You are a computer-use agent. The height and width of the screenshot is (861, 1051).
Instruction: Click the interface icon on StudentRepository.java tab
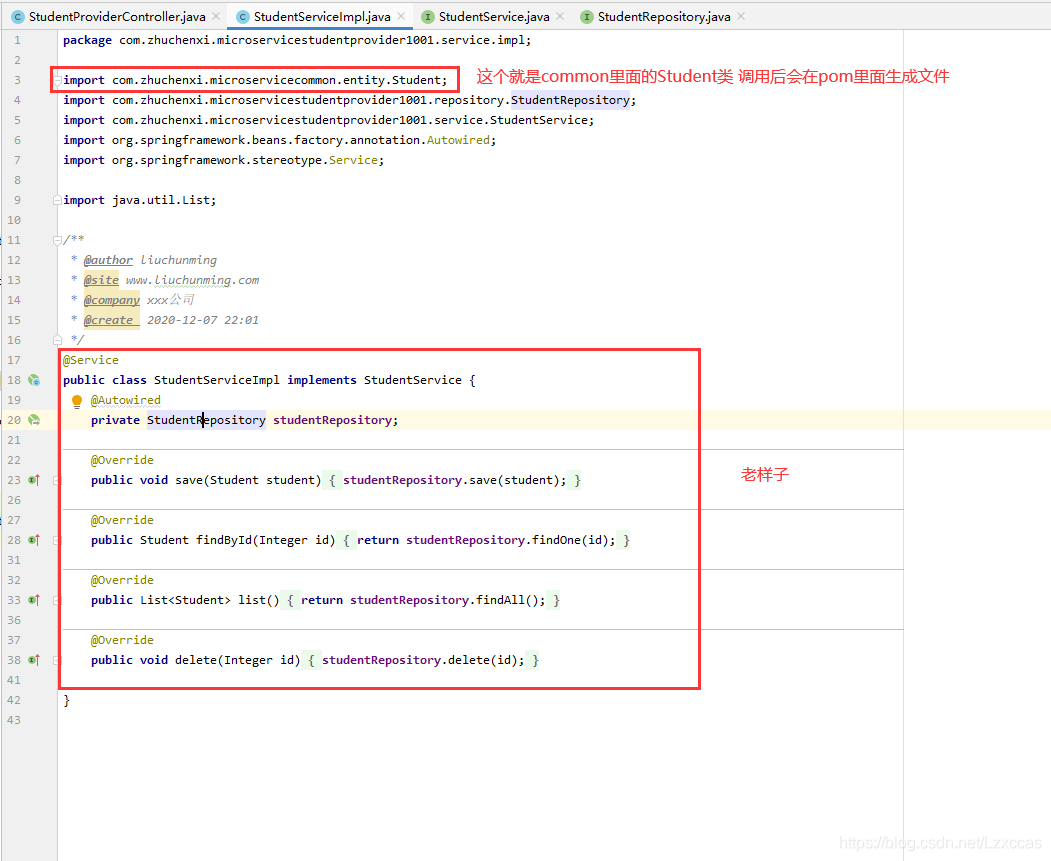(x=586, y=17)
